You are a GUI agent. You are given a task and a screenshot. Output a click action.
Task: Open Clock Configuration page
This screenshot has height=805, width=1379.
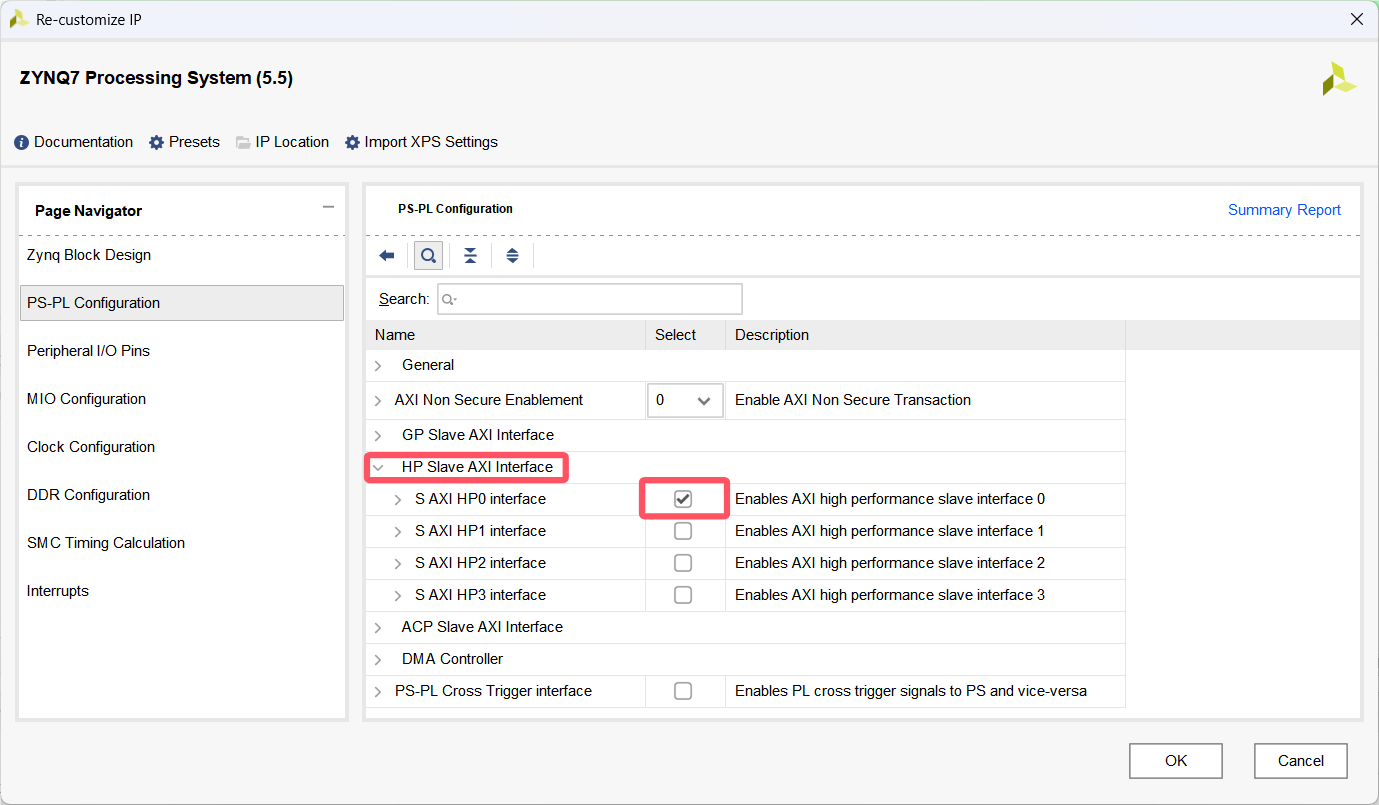[x=182, y=447]
